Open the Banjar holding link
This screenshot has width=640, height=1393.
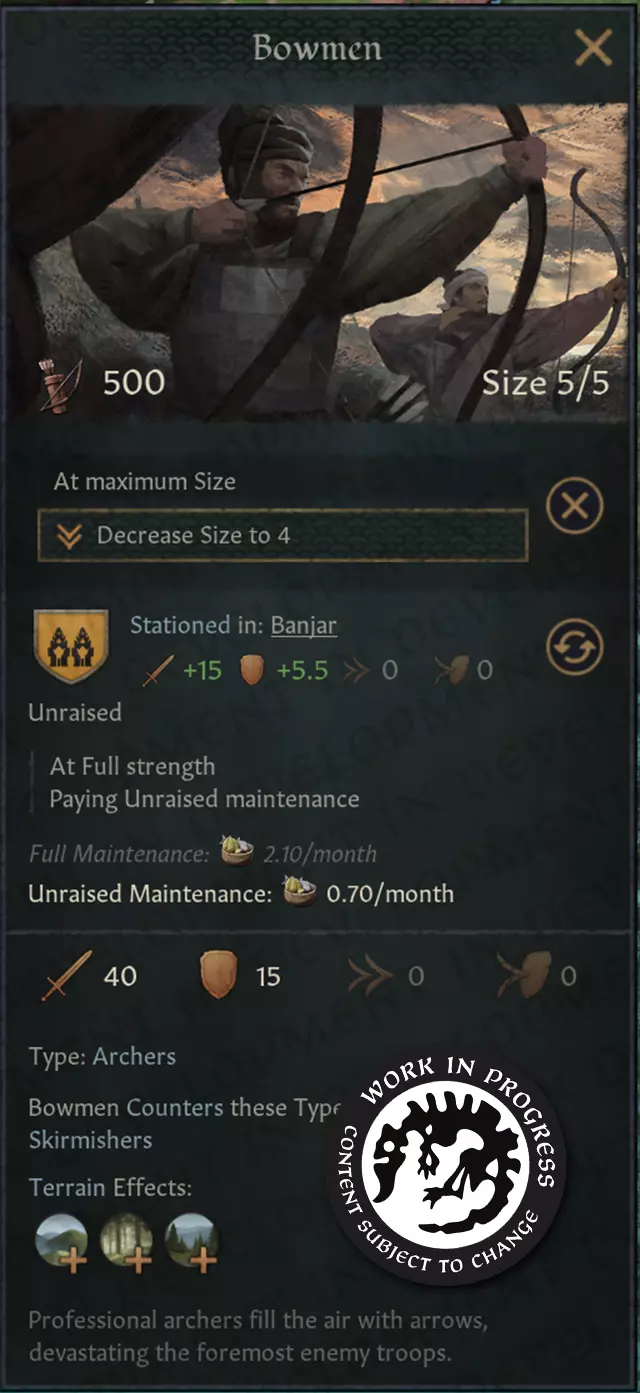303,625
